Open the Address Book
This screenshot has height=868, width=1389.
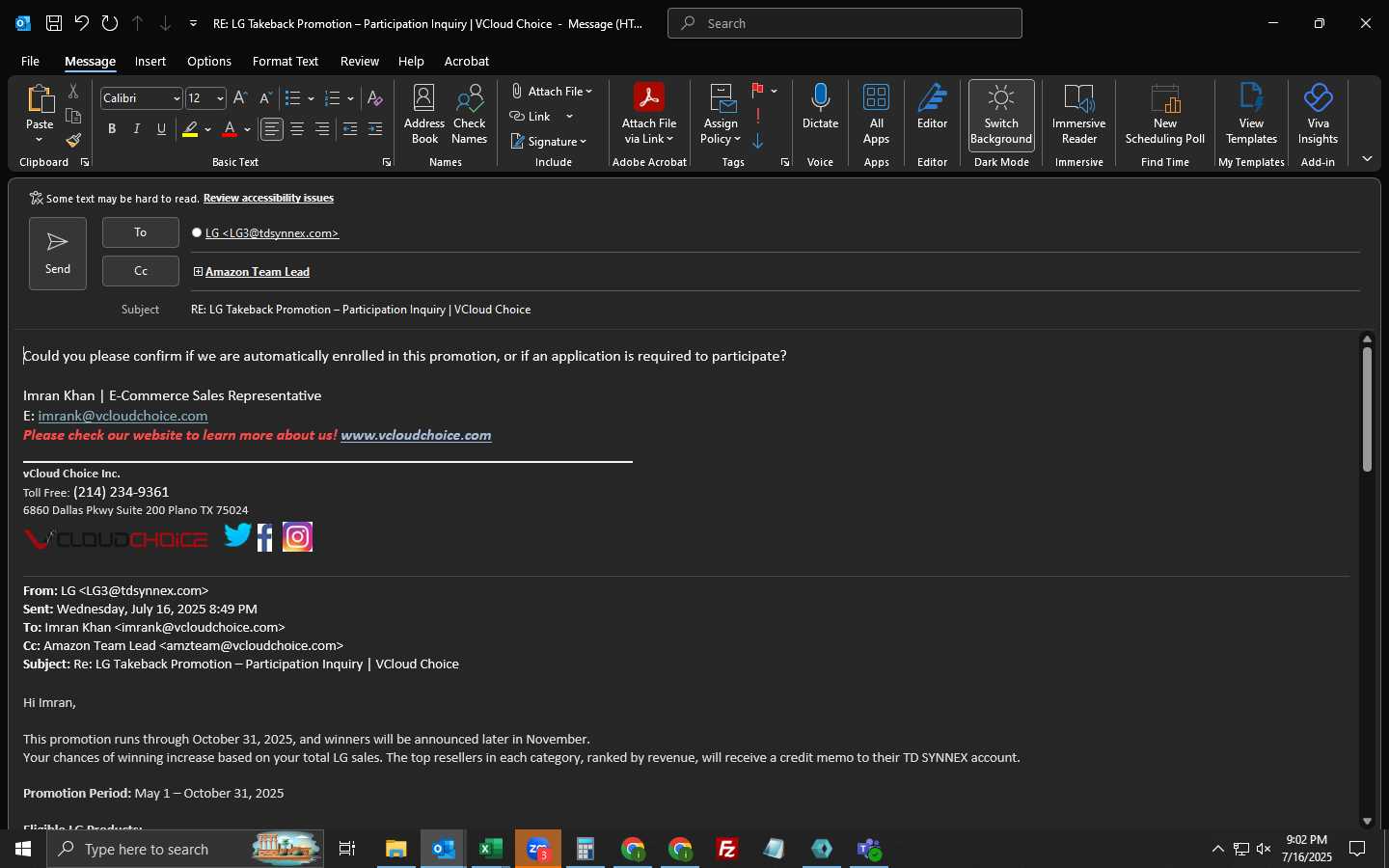(424, 115)
